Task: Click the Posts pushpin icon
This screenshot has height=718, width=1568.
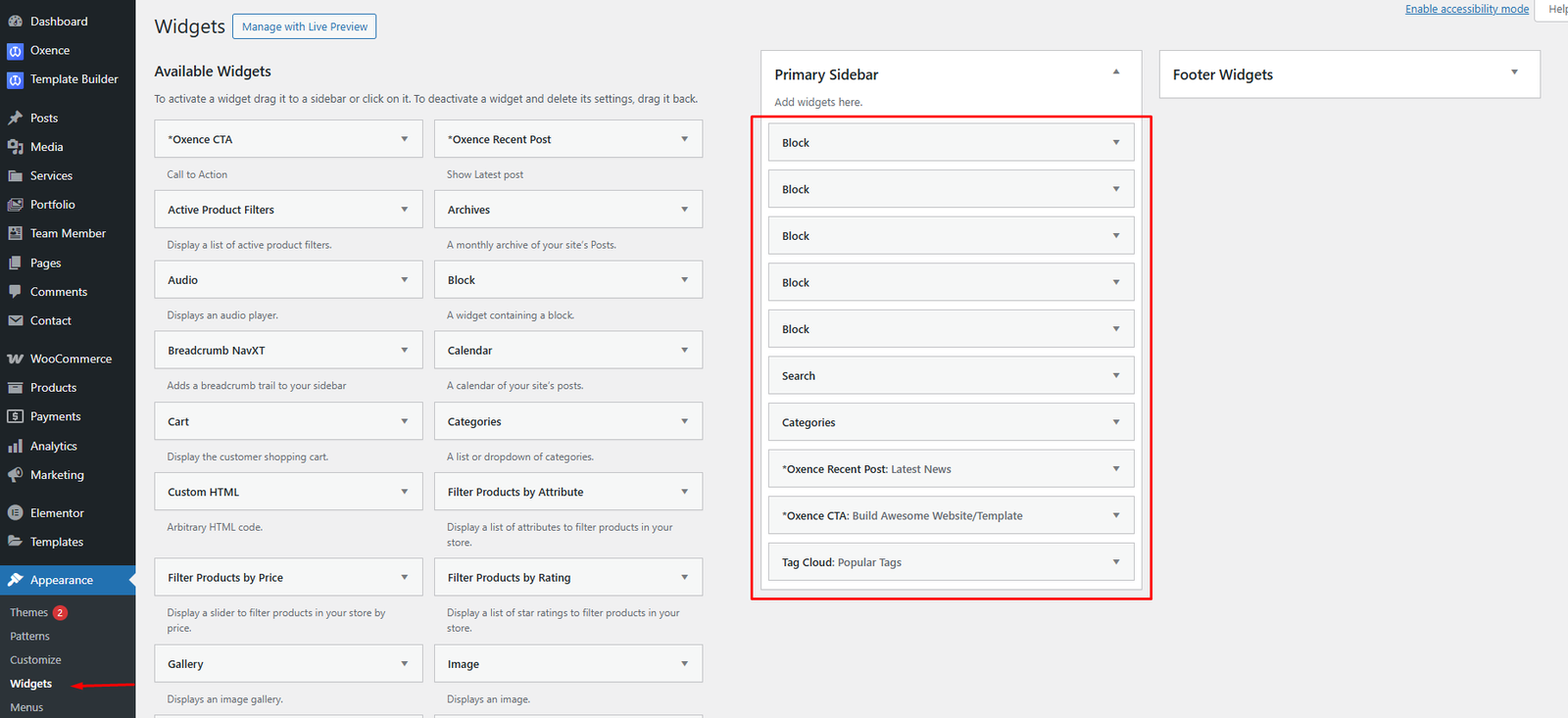Action: pos(15,118)
